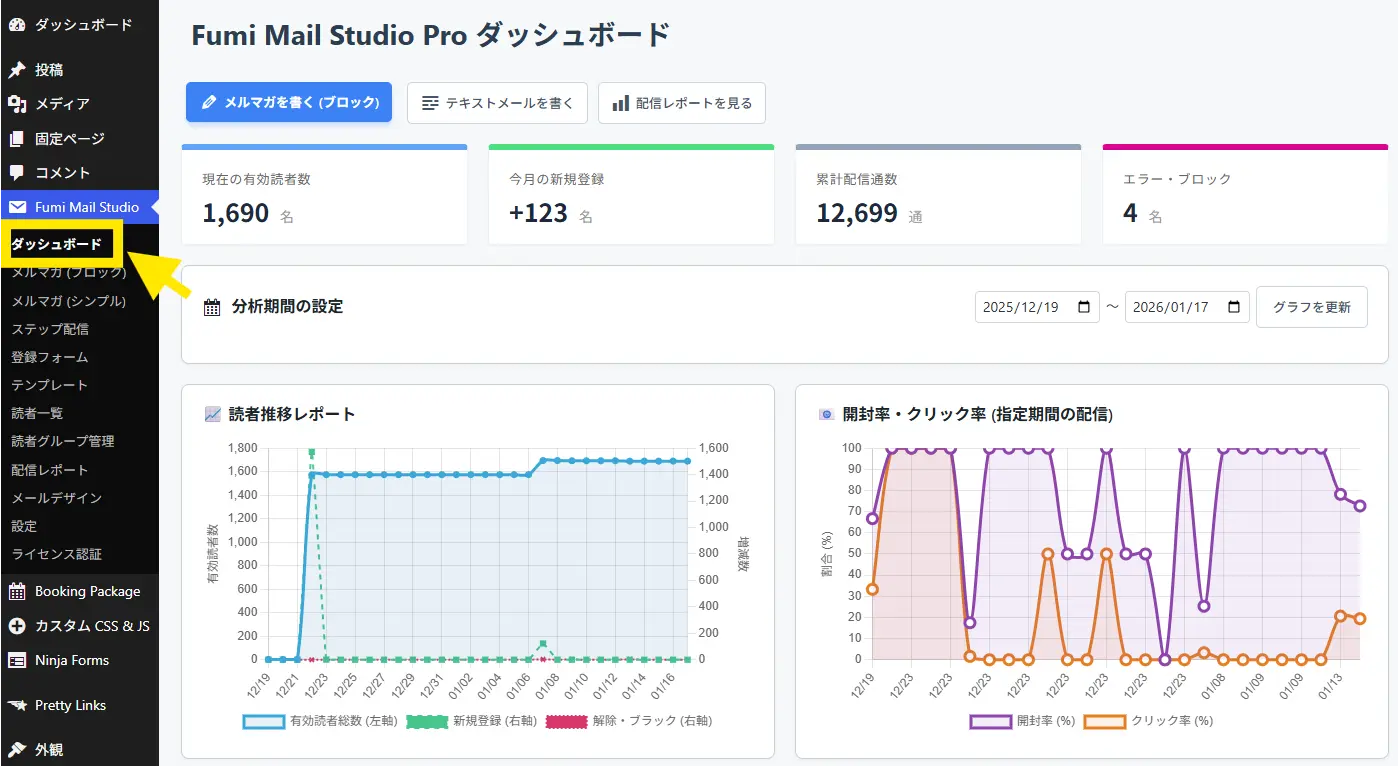Click the 配信レポートを見る button
1398x766 pixels.
coord(682,103)
